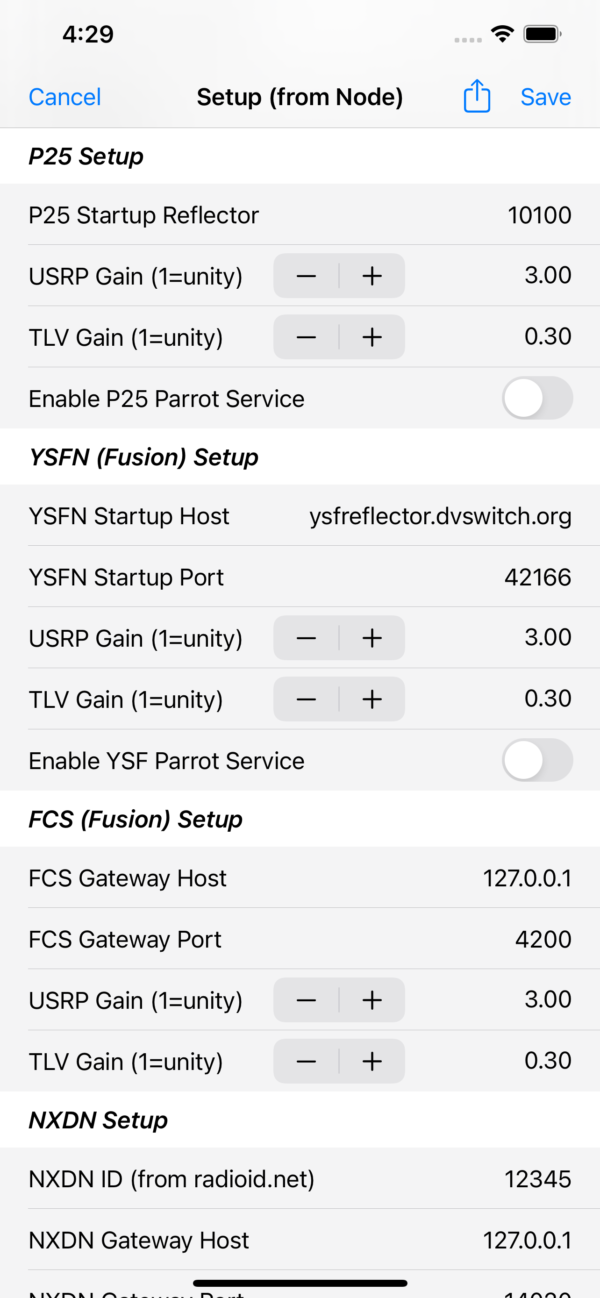Increase YSFN USRP Gain with plus
The width and height of the screenshot is (600, 1298).
372,638
